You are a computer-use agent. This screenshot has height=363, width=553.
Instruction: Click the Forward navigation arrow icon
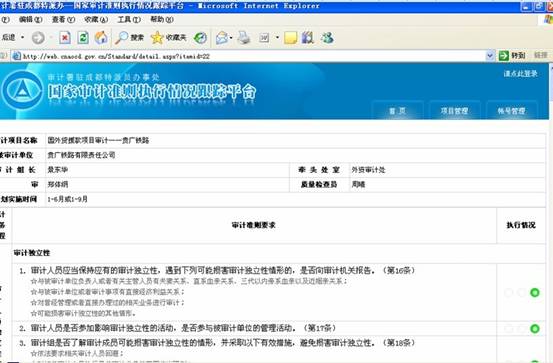[x=38, y=37]
